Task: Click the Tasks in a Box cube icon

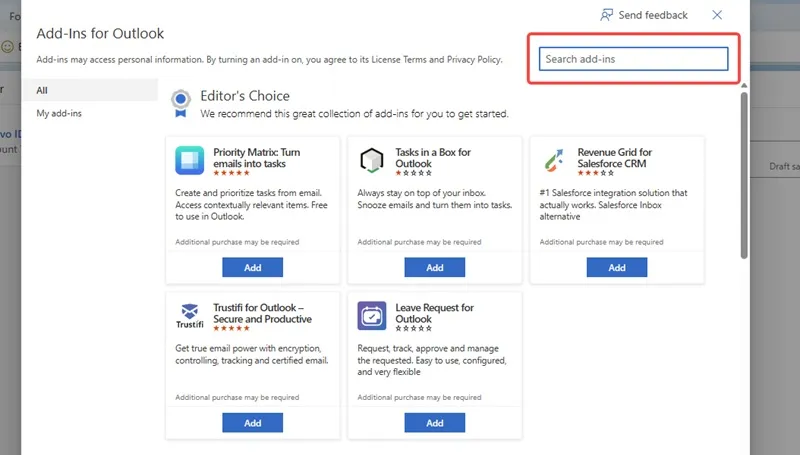Action: [x=371, y=160]
